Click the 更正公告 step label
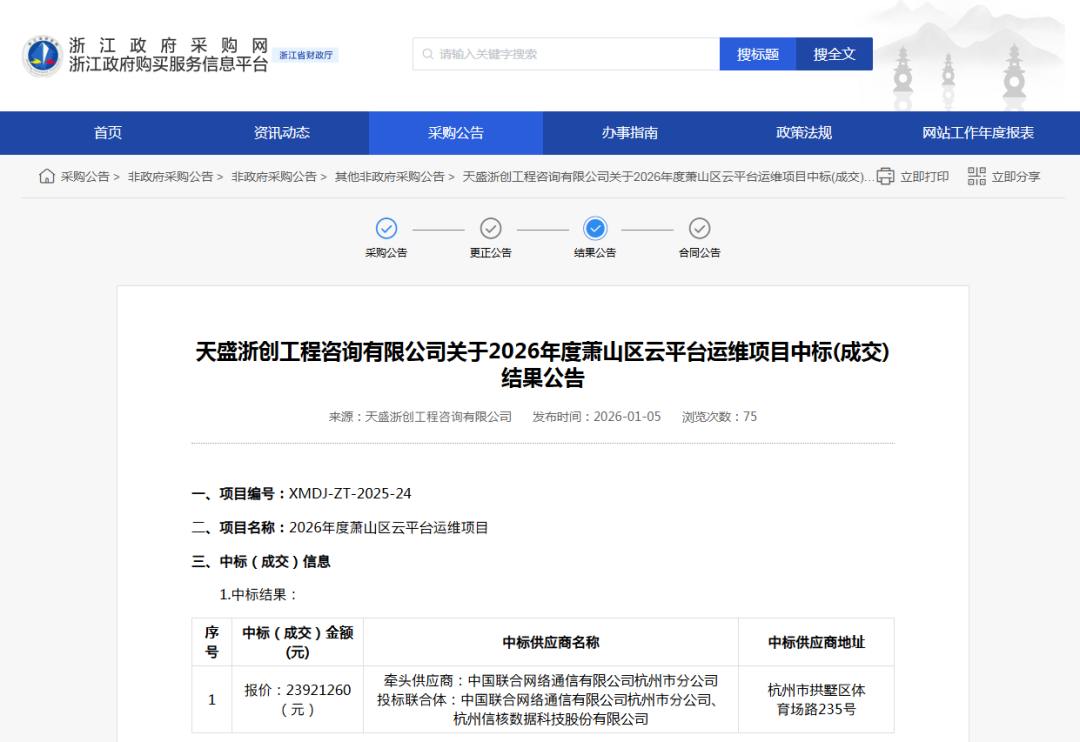Screen dimensions: 1080x742 pos(490,253)
